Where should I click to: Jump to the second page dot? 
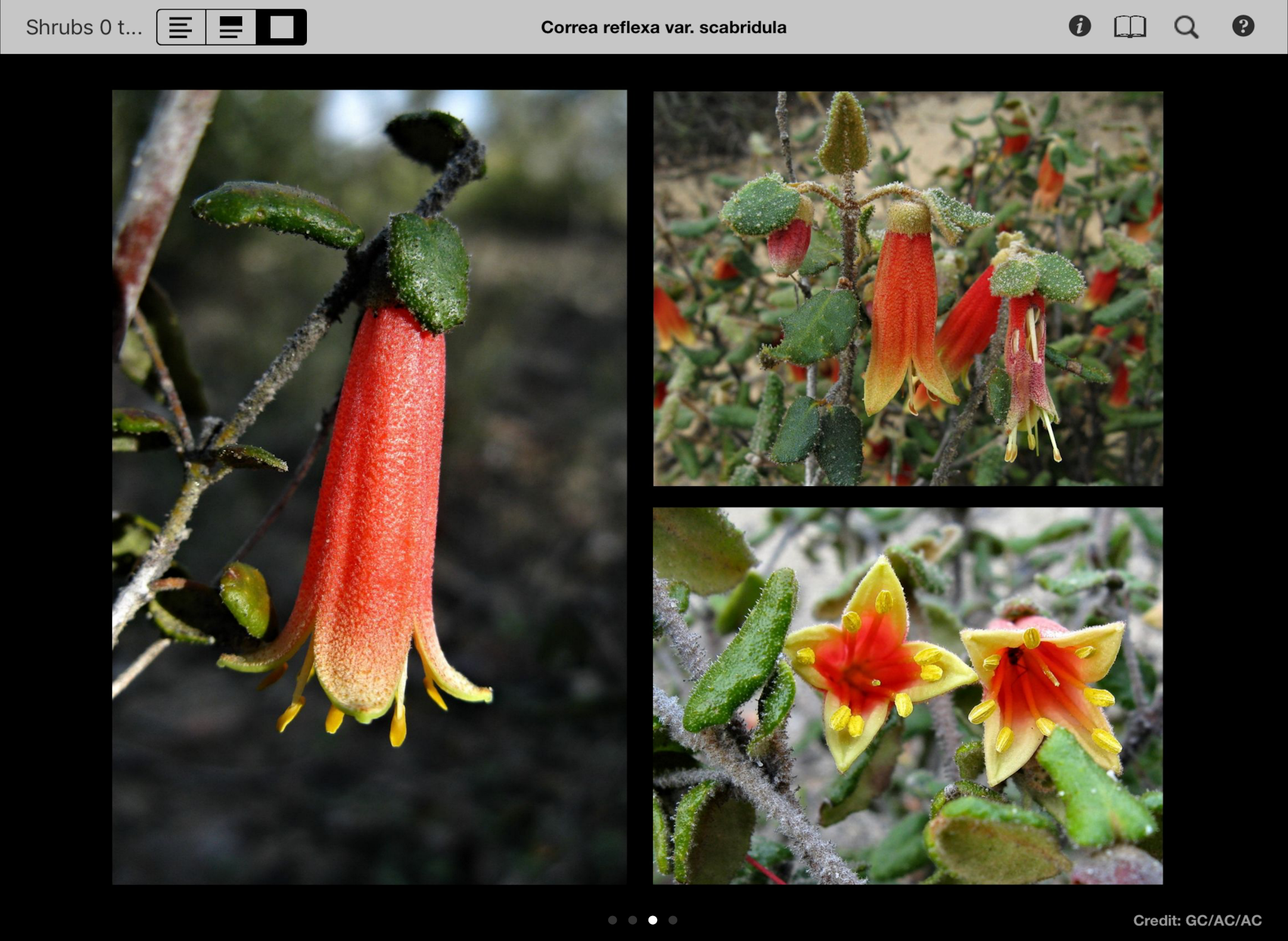633,920
